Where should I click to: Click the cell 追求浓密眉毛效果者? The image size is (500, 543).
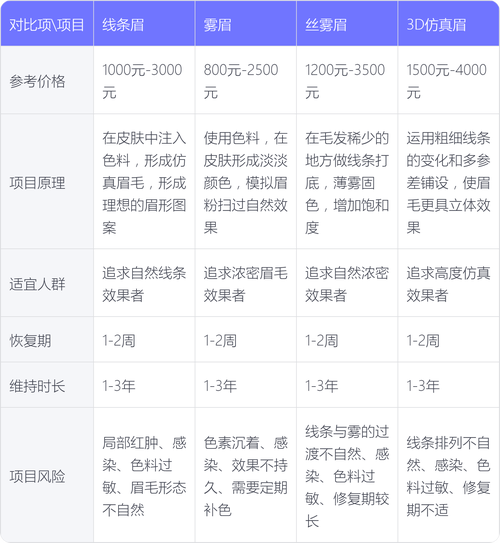(245, 283)
